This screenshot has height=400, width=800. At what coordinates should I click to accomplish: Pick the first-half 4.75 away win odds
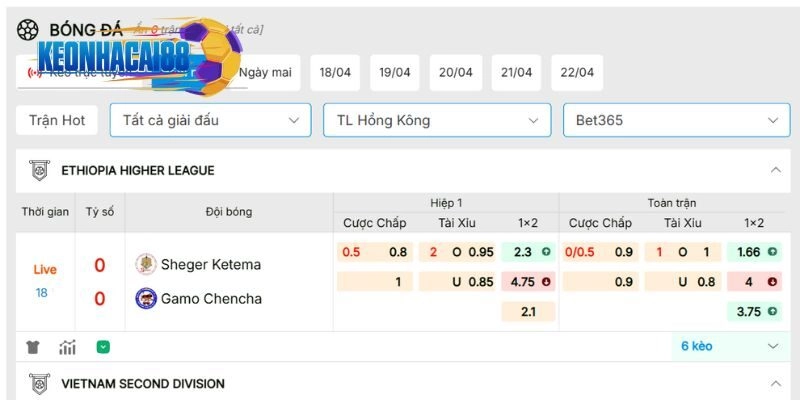529,282
